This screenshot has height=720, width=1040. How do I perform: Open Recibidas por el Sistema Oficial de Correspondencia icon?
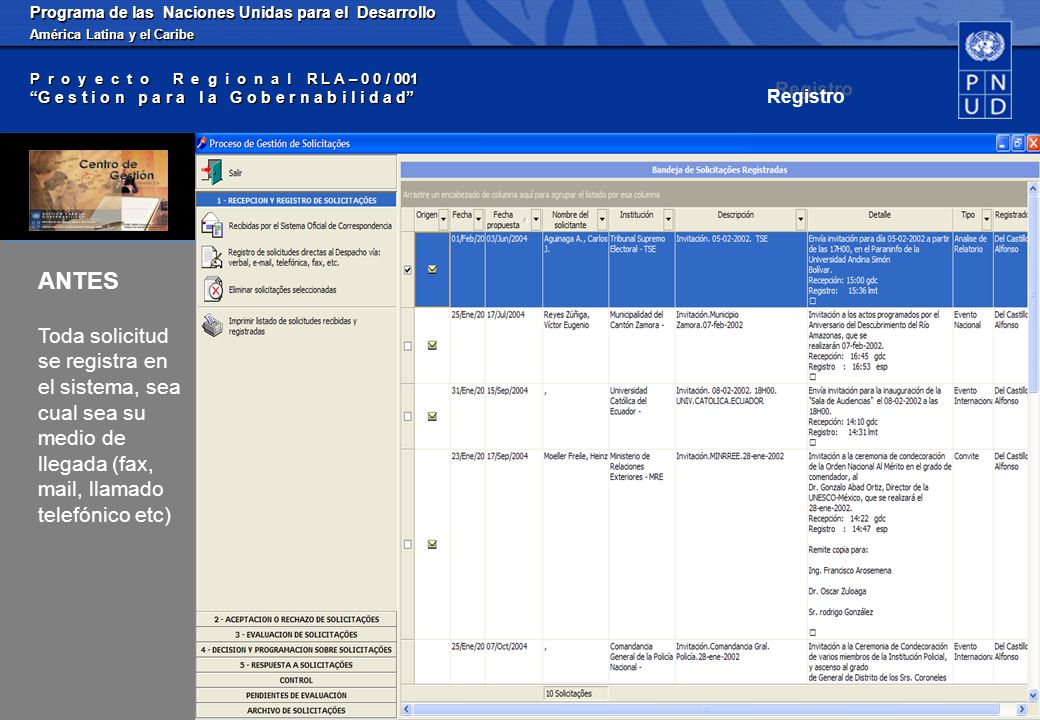coord(212,225)
